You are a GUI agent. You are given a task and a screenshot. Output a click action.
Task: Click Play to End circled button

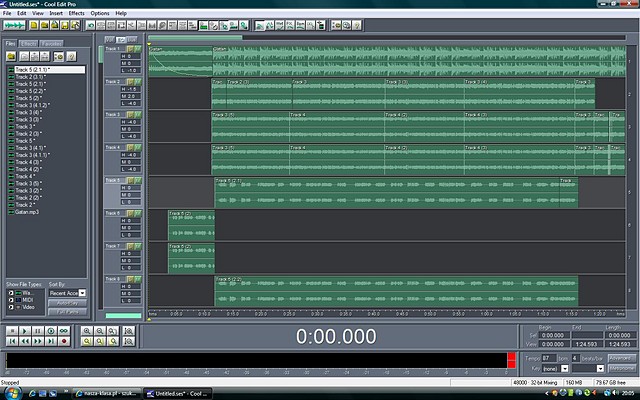(x=51, y=331)
